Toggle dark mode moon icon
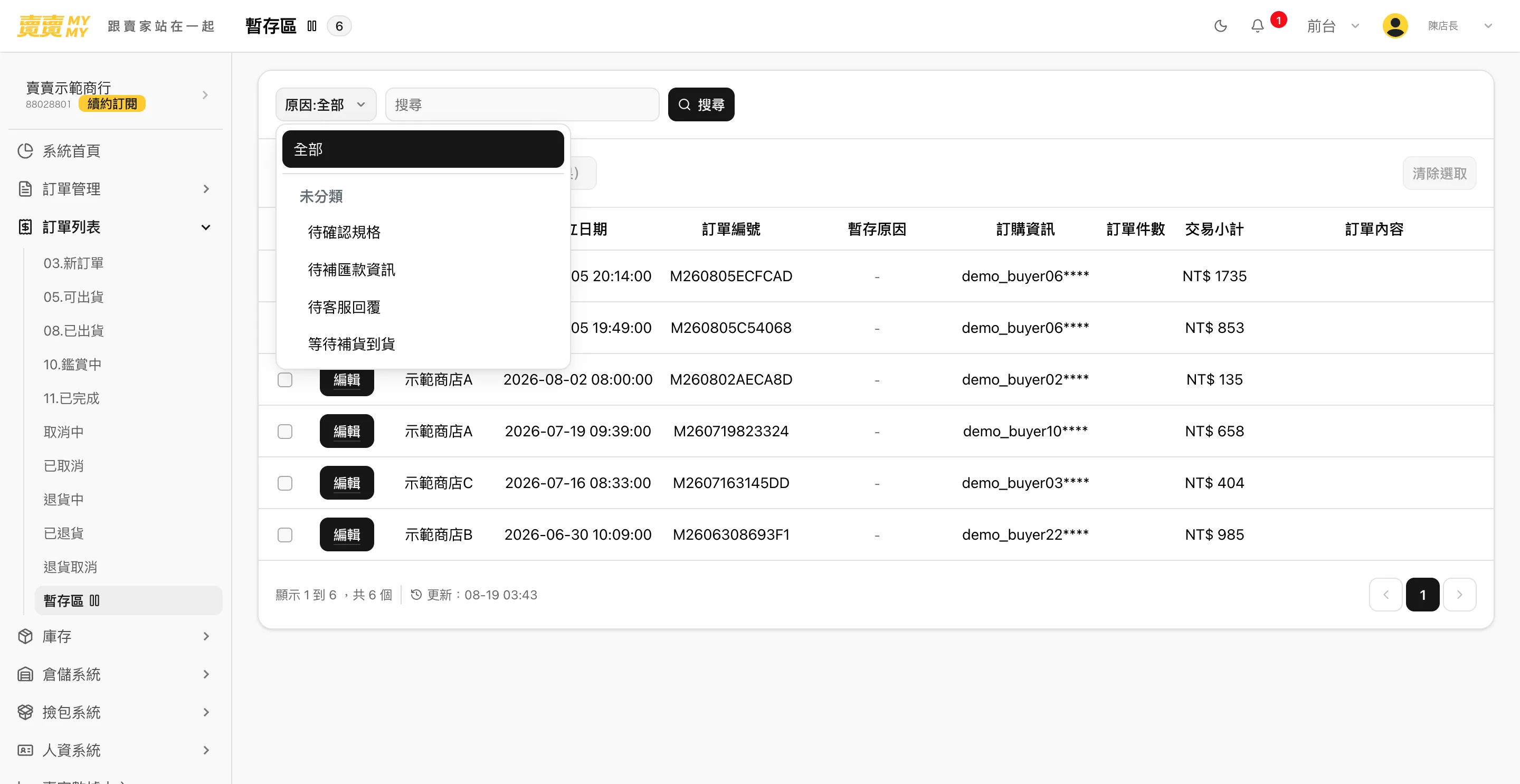 [x=1220, y=26]
